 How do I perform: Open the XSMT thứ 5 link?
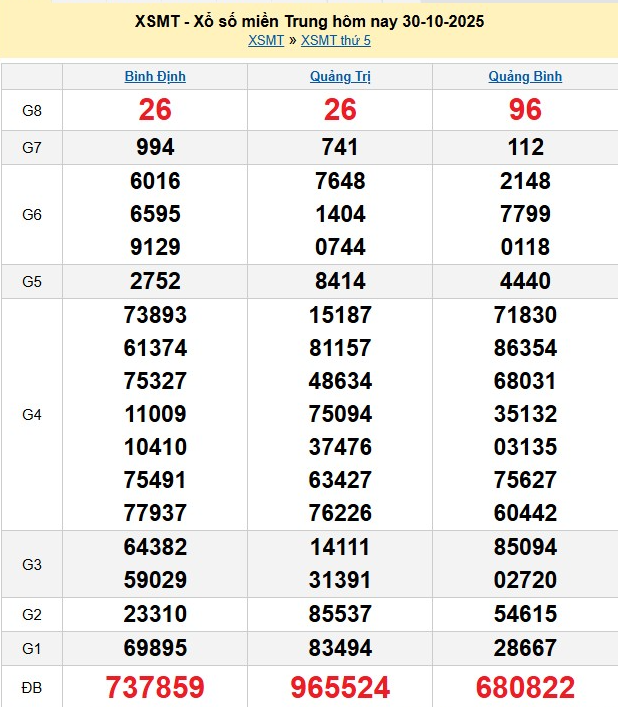tap(335, 40)
